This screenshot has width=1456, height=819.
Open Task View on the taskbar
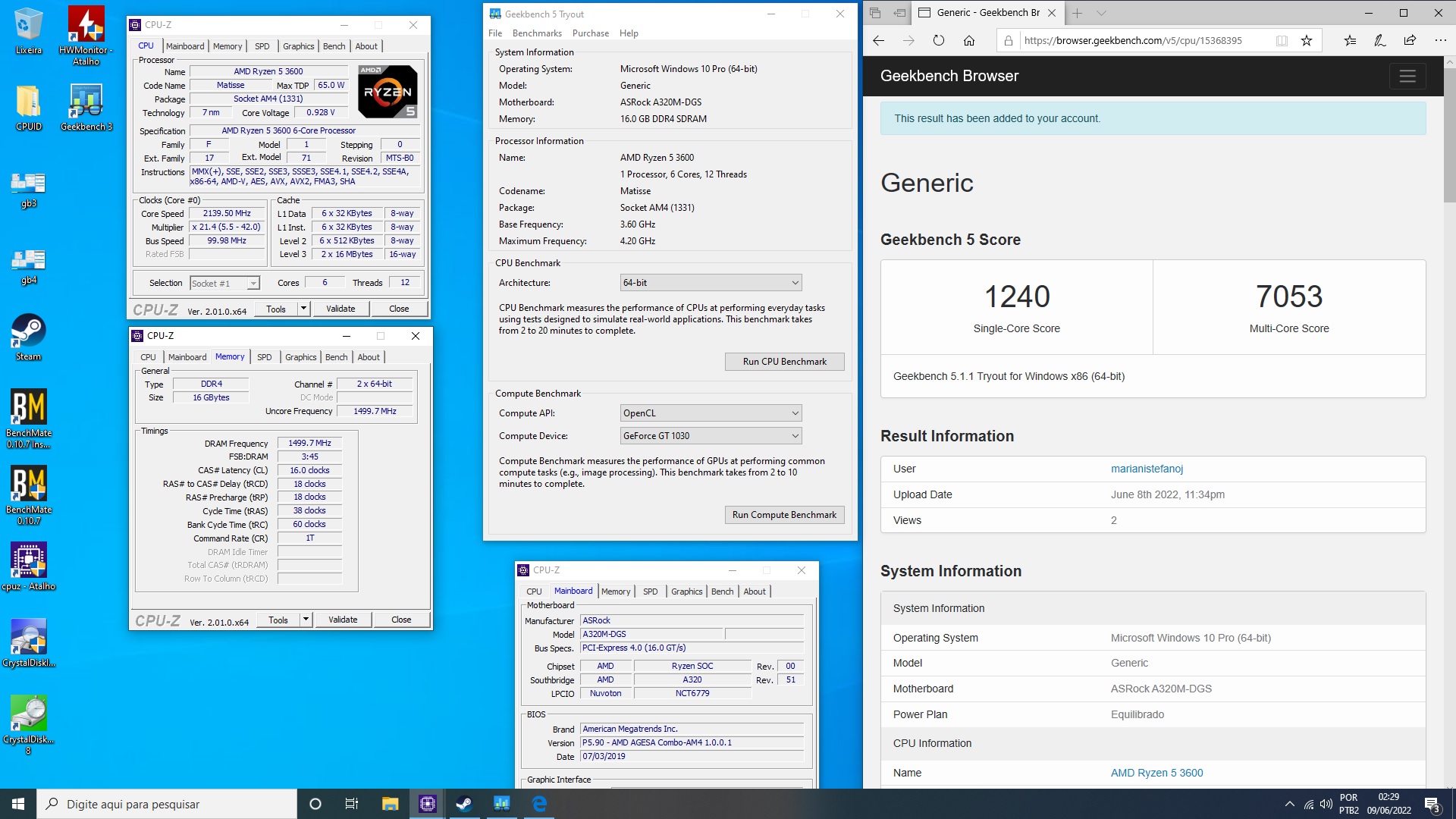351,804
